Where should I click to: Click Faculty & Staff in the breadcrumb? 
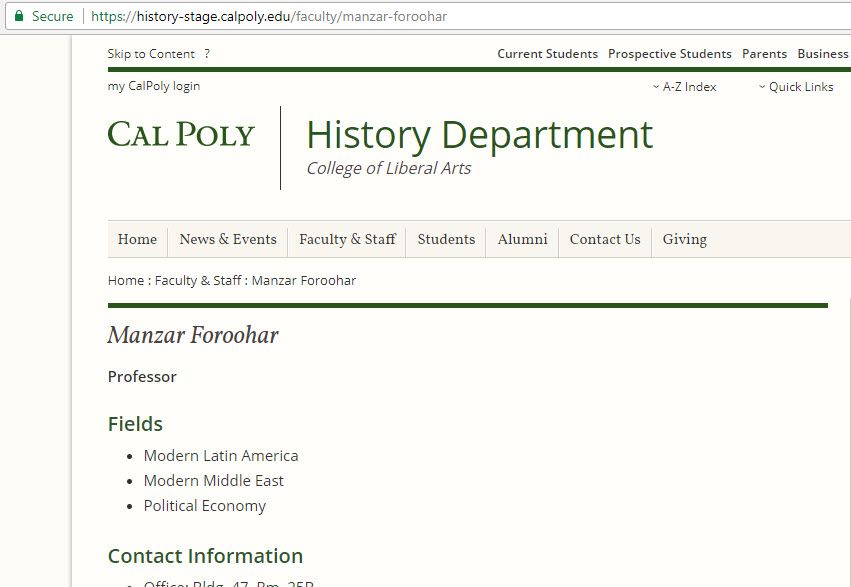click(198, 281)
